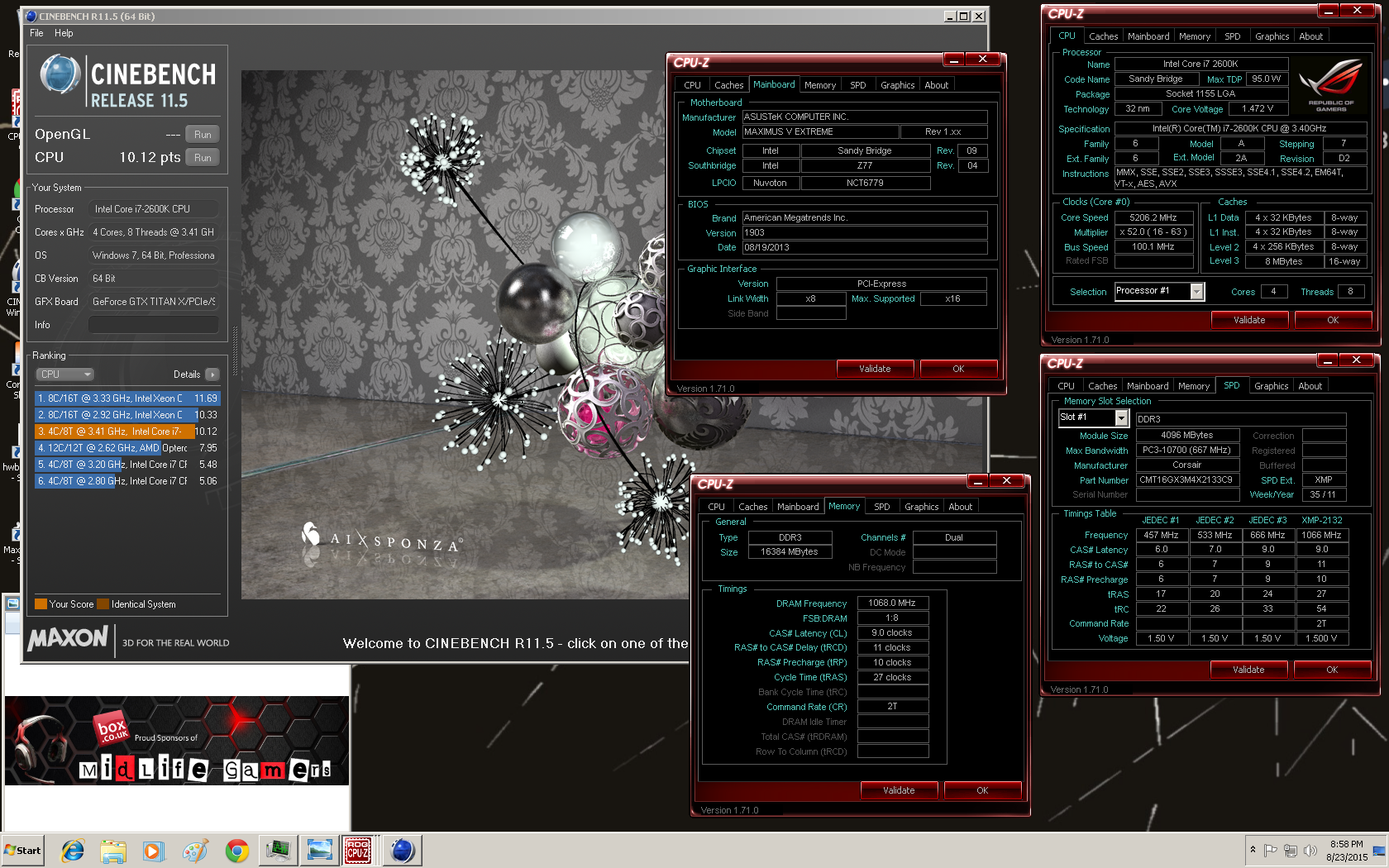This screenshot has height=868, width=1389.
Task: Switch to Cinebench sphere taskbar icon
Action: pos(402,850)
